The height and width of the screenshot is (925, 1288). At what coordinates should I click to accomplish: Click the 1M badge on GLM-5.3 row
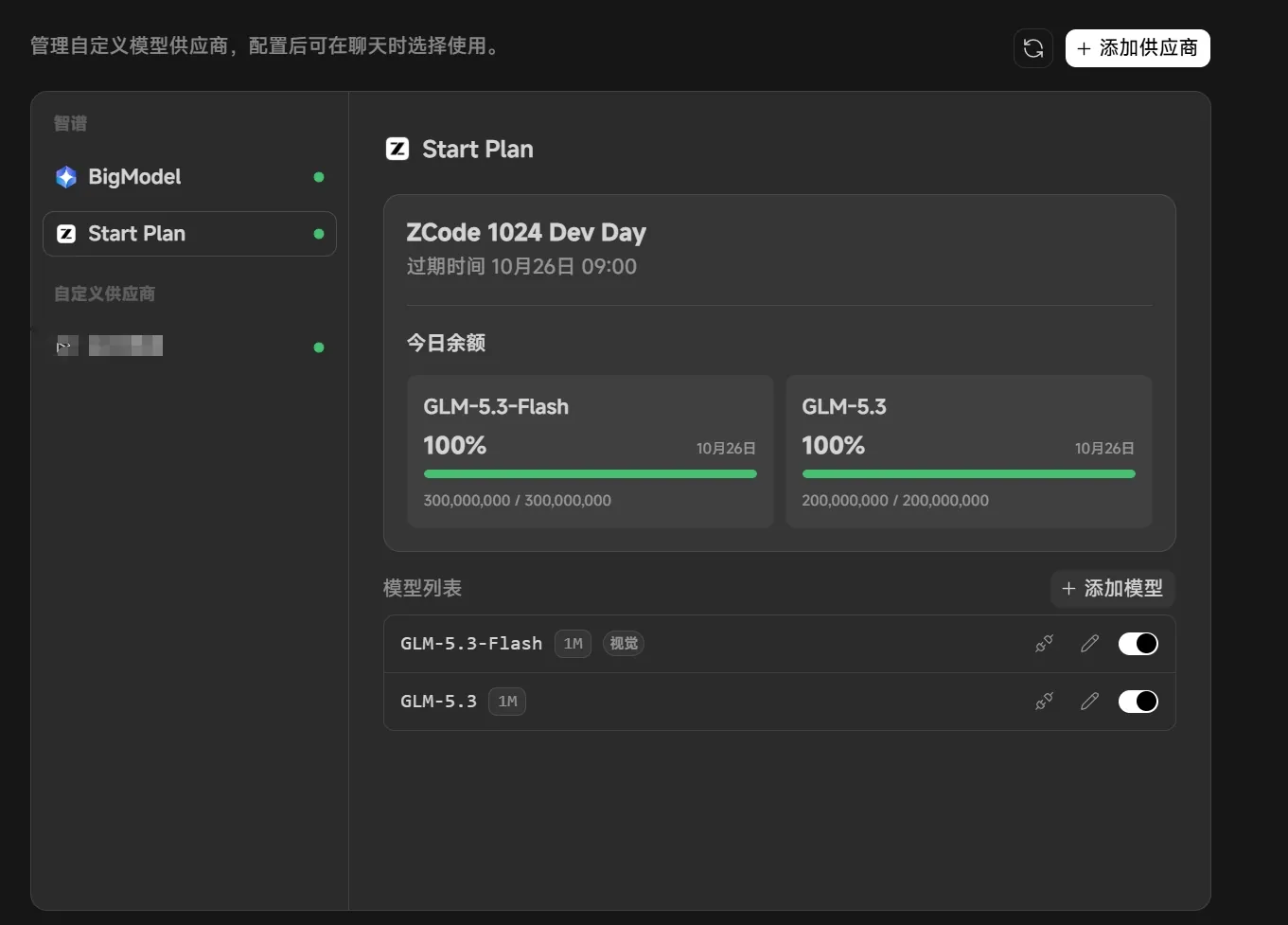(507, 702)
